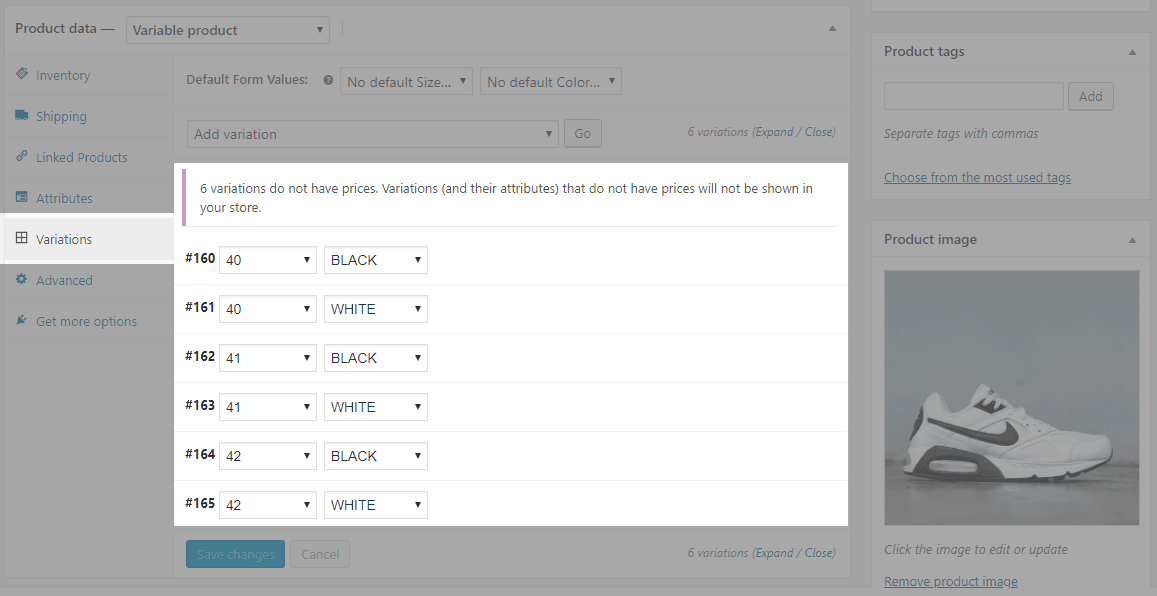Open the Variable product type dropdown
This screenshot has height=596, width=1157.
coord(227,30)
